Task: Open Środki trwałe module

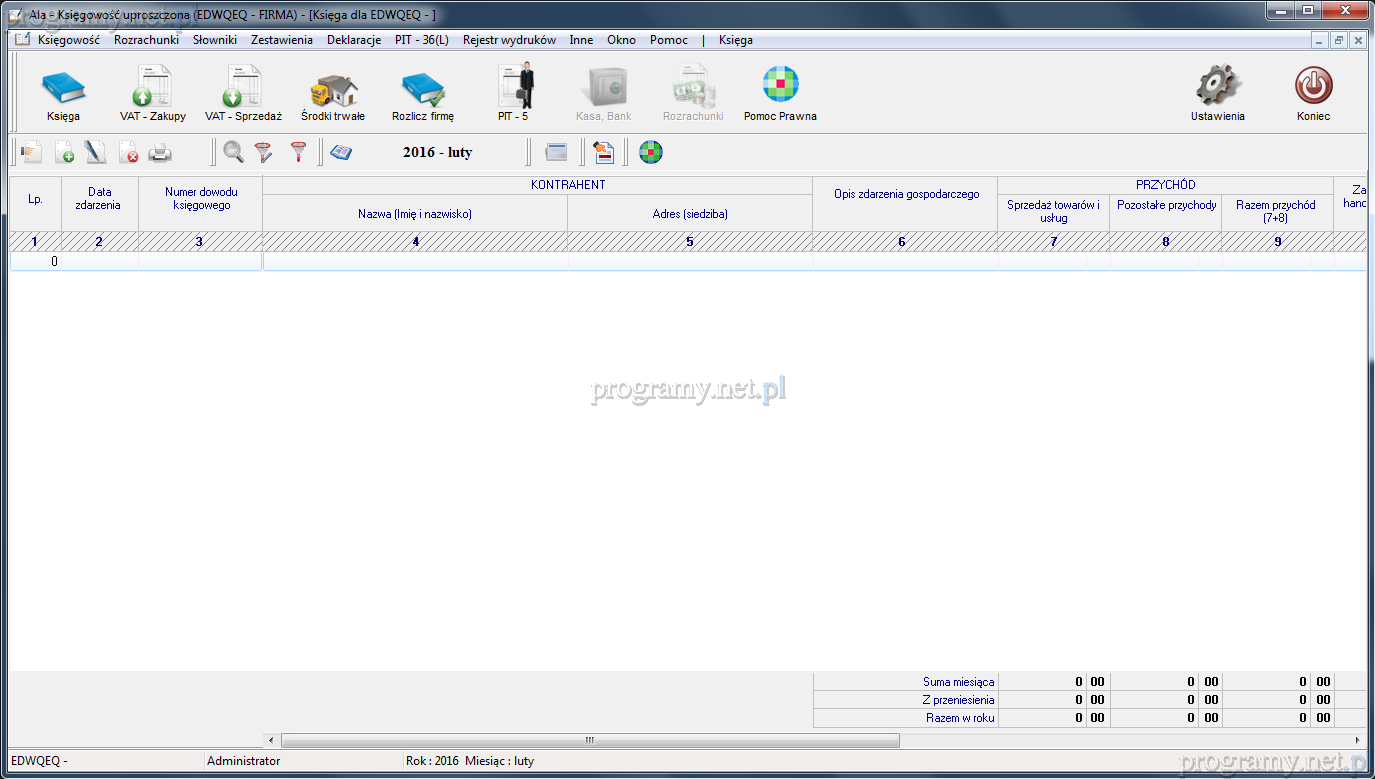Action: point(333,93)
